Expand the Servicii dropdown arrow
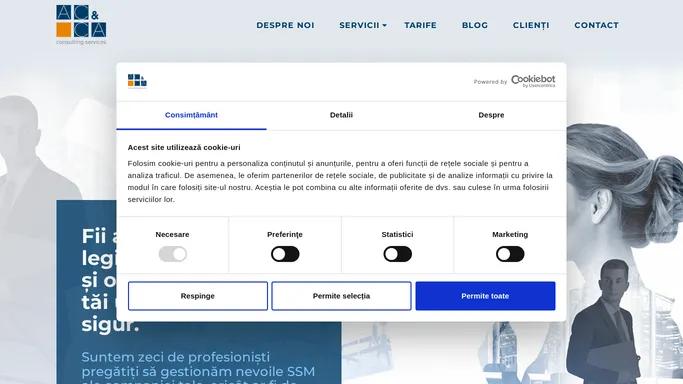Image resolution: width=683 pixels, height=384 pixels. click(385, 26)
